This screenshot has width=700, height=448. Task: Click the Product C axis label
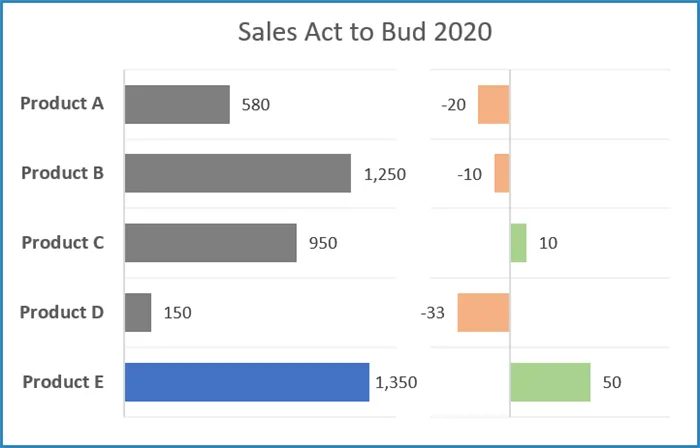[x=63, y=242]
